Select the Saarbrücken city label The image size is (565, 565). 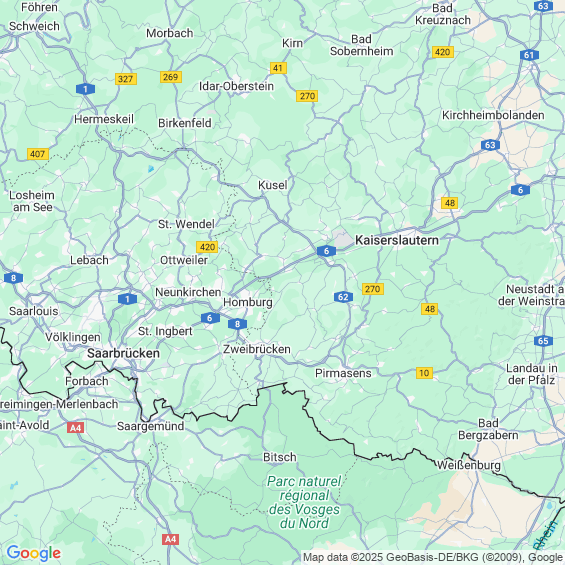click(123, 353)
